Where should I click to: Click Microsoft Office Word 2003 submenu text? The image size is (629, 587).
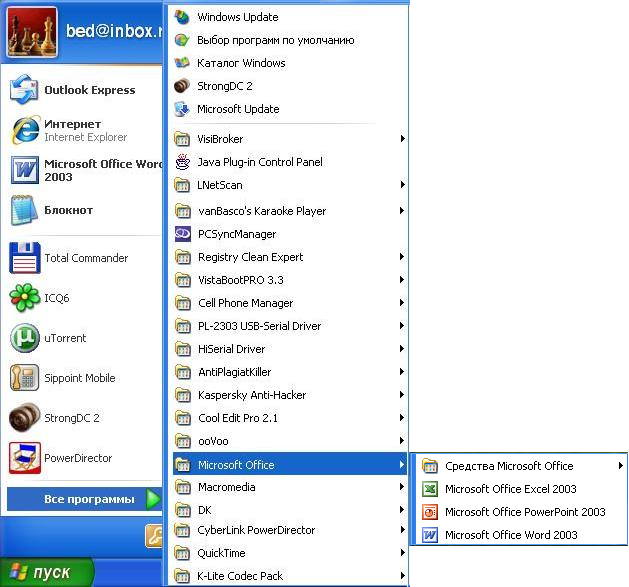pos(511,535)
